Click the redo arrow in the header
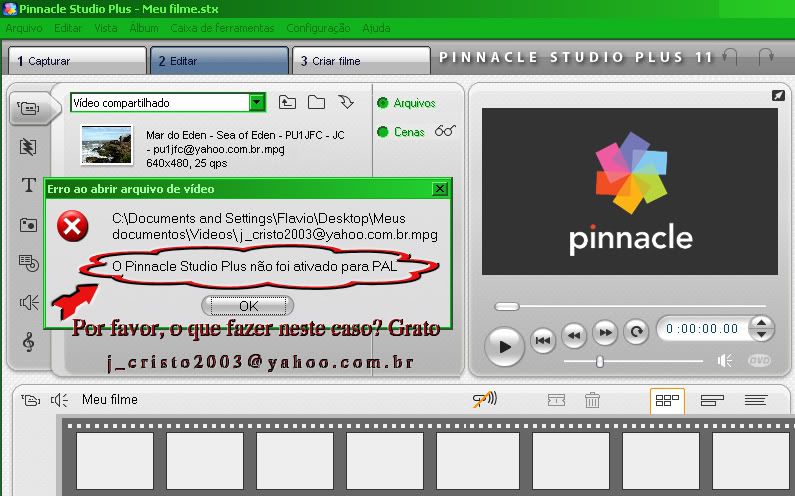795x496 pixels. [x=766, y=56]
